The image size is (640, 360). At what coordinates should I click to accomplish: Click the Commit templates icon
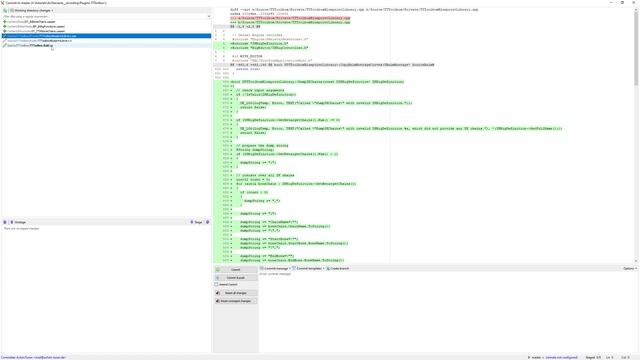pos(294,269)
